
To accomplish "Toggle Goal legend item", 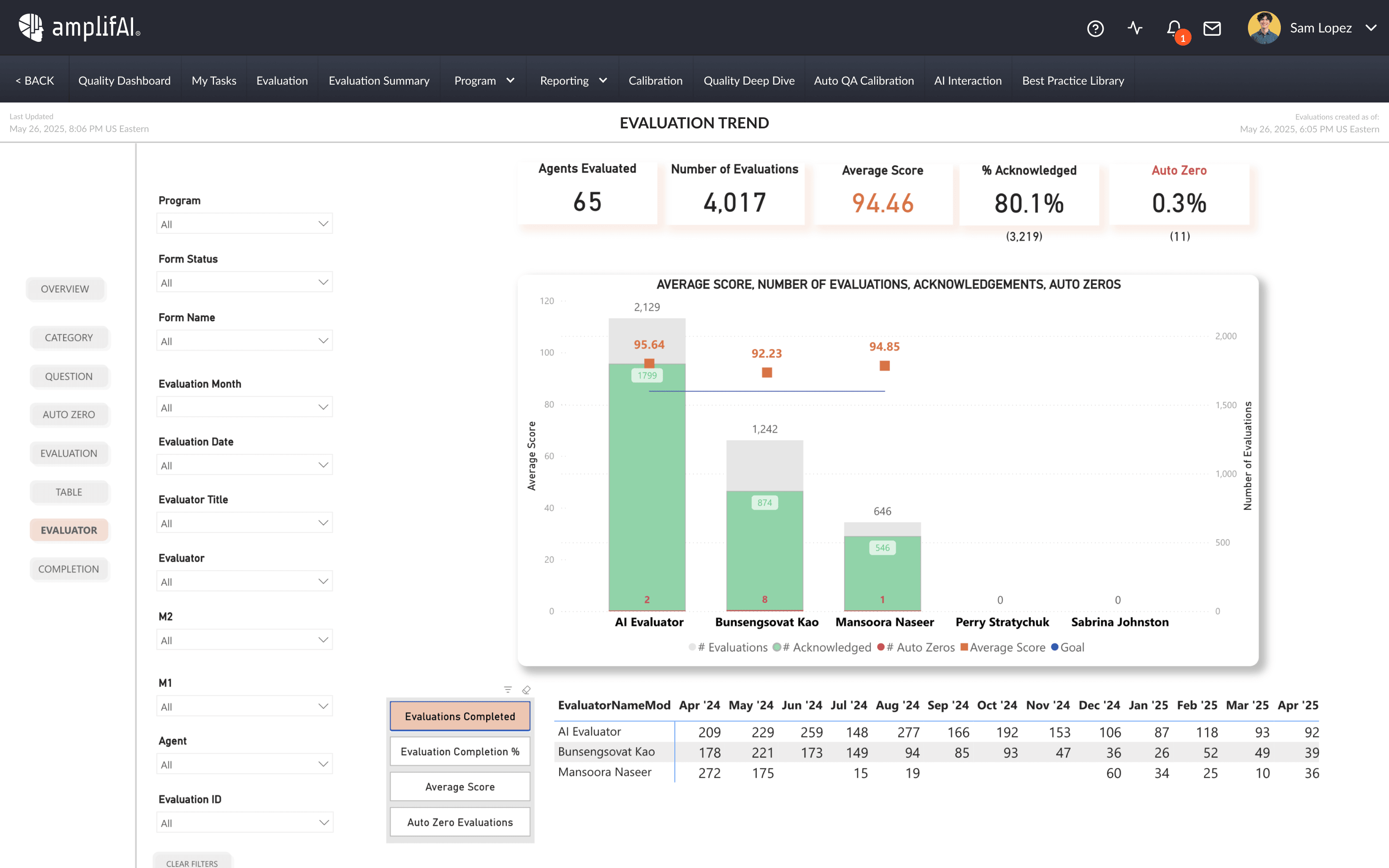I will pos(1067,647).
